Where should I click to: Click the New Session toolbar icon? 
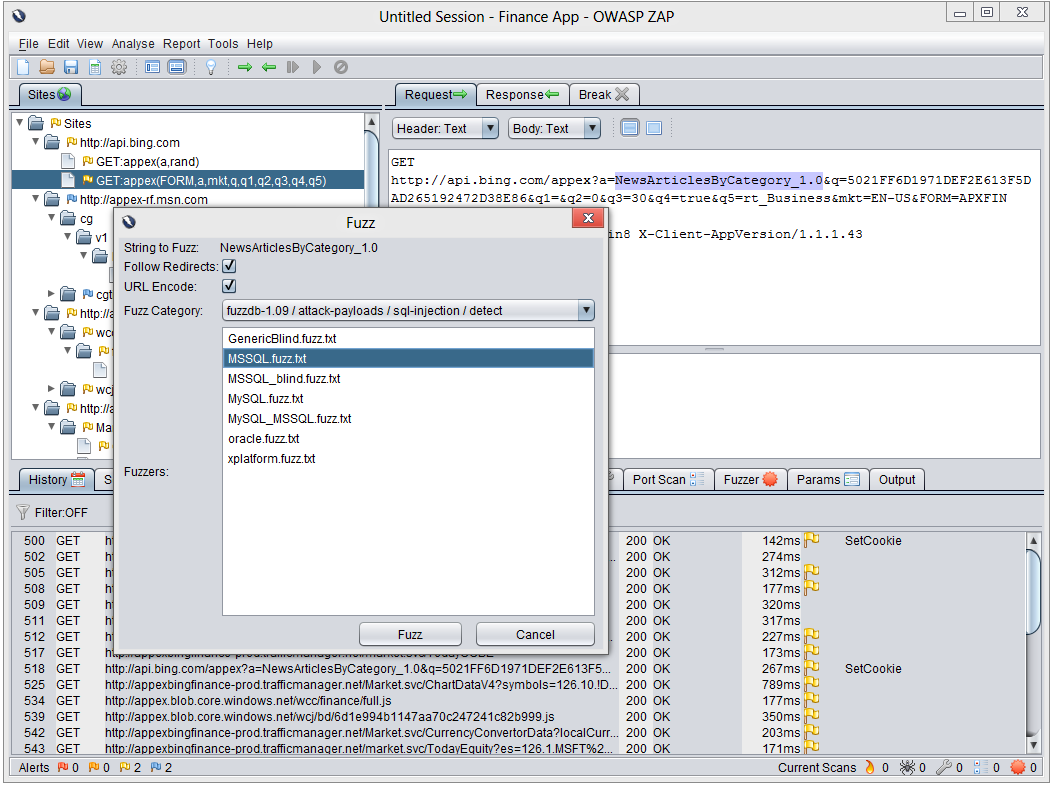23,67
